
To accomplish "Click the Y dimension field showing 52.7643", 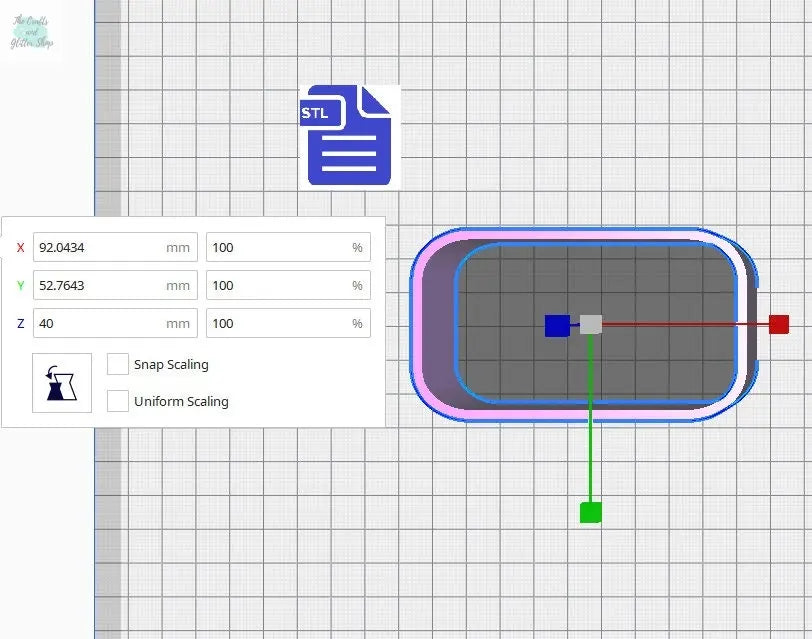I will pyautogui.click(x=100, y=285).
